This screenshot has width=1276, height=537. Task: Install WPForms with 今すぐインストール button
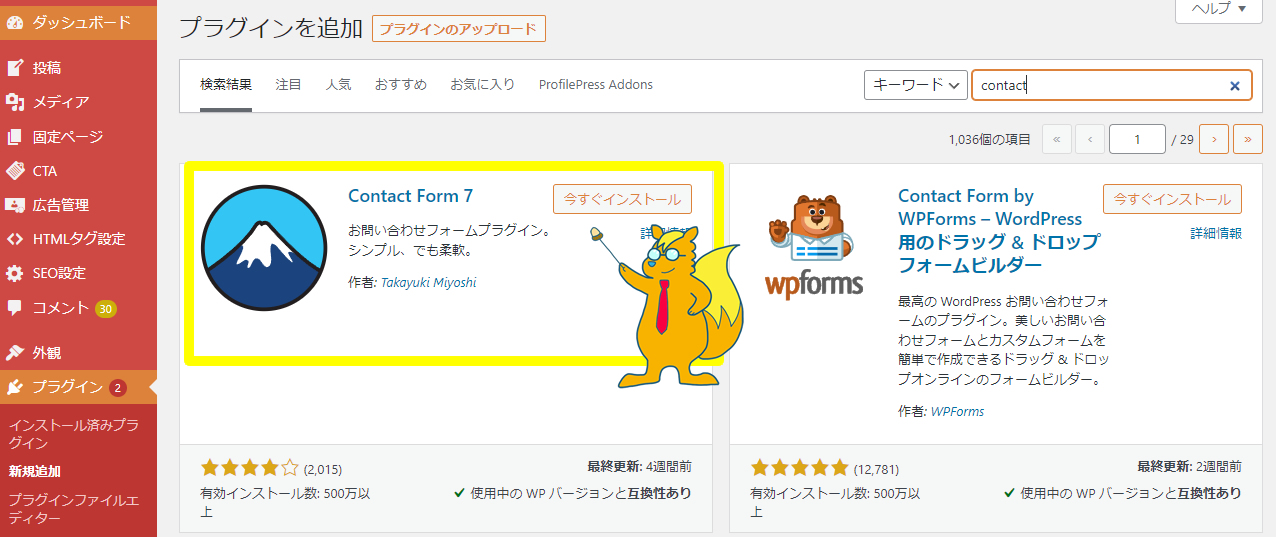point(1172,199)
